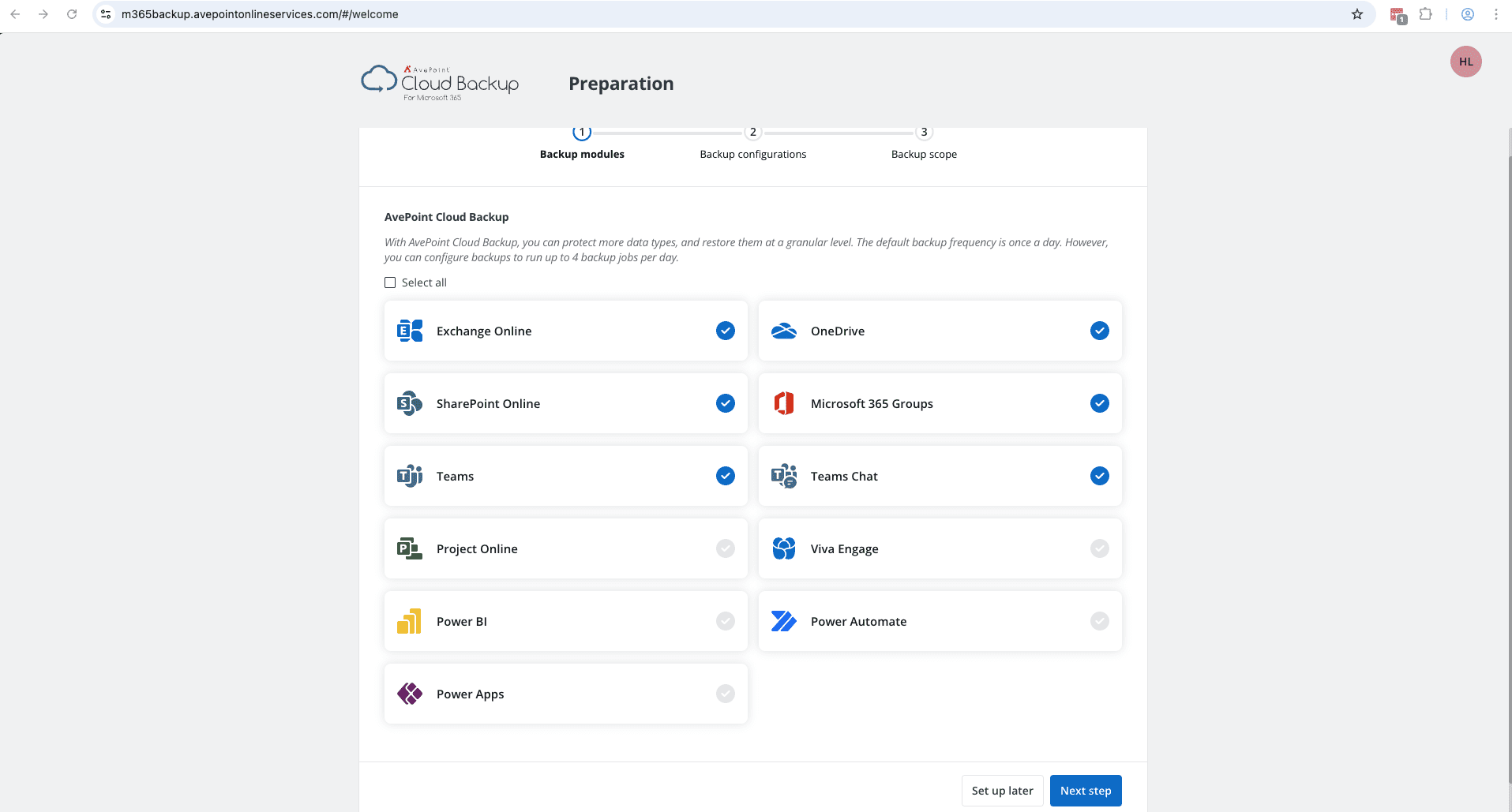Go back in the browser

point(15,14)
